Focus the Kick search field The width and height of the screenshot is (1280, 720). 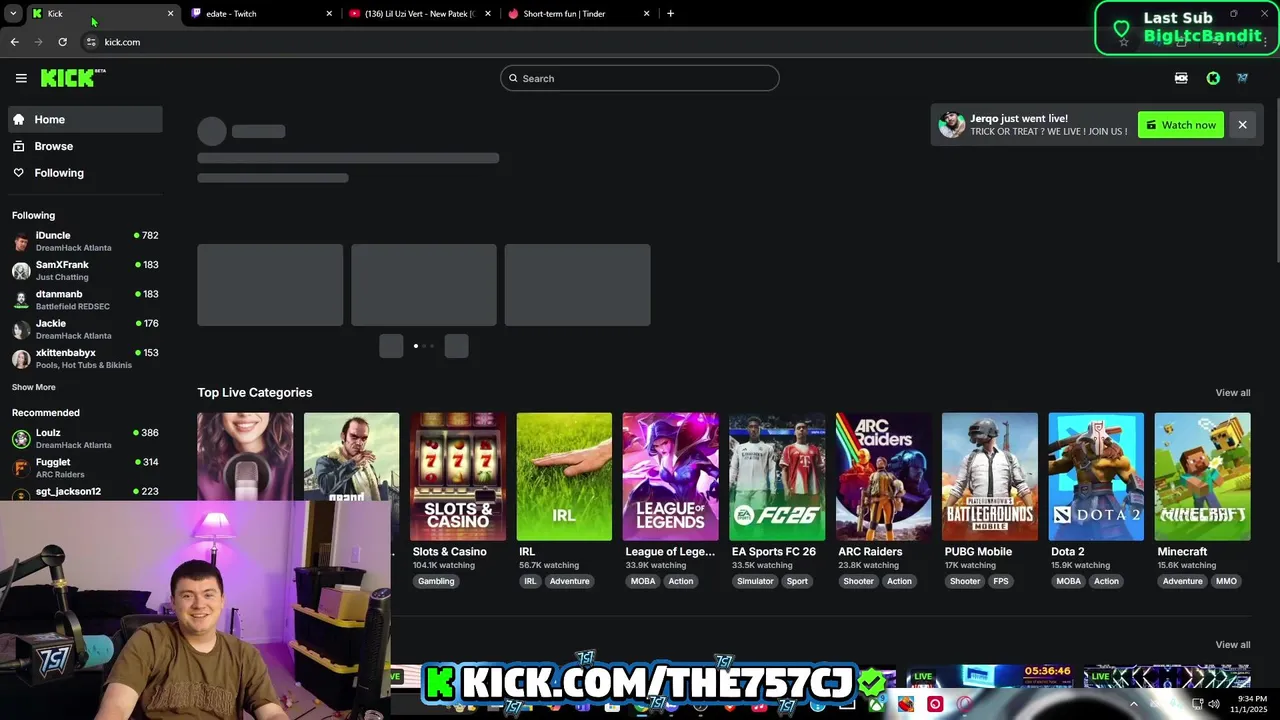point(640,78)
